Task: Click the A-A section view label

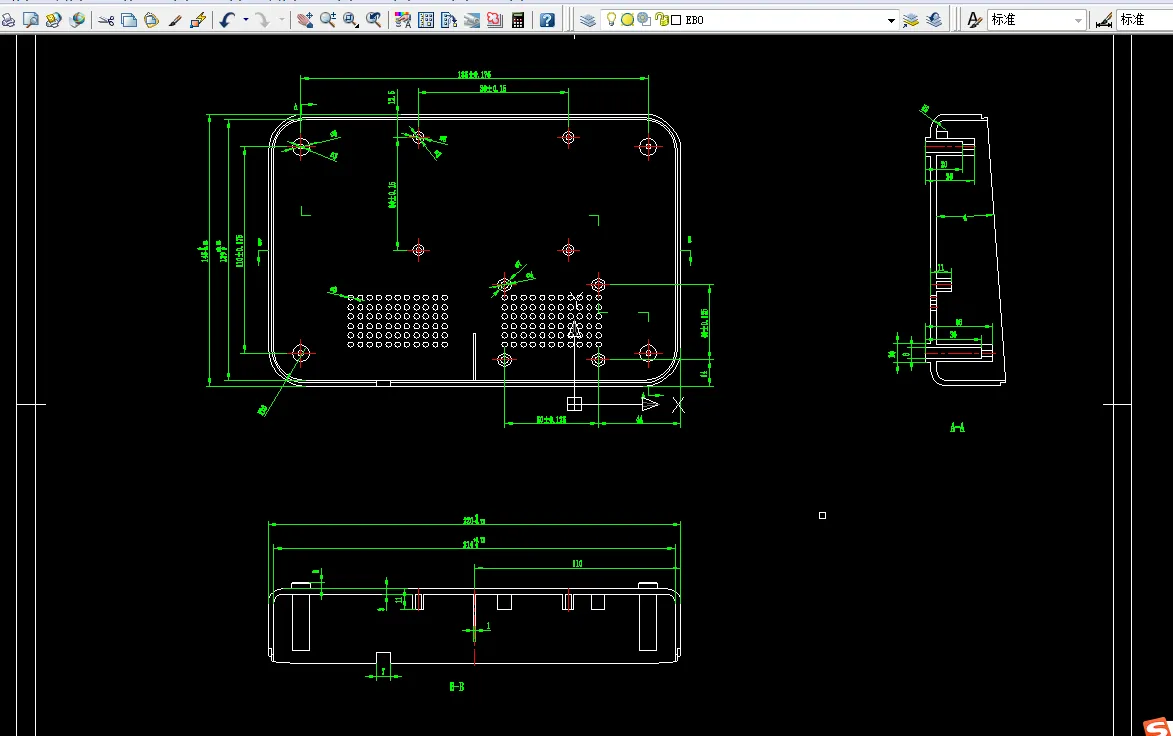Action: 958,428
